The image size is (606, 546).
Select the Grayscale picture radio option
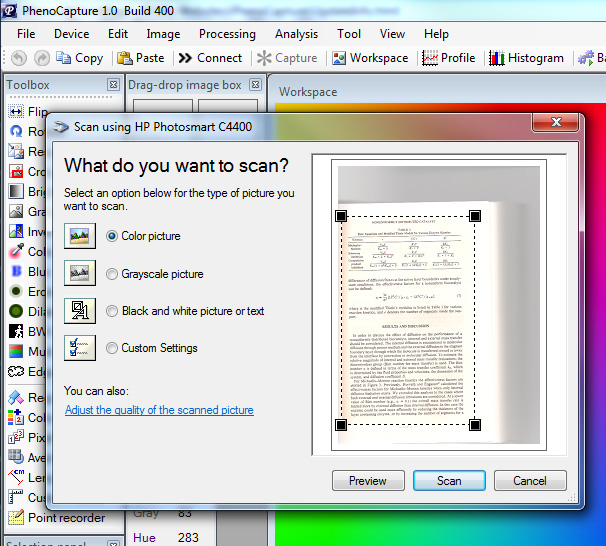[x=112, y=274]
